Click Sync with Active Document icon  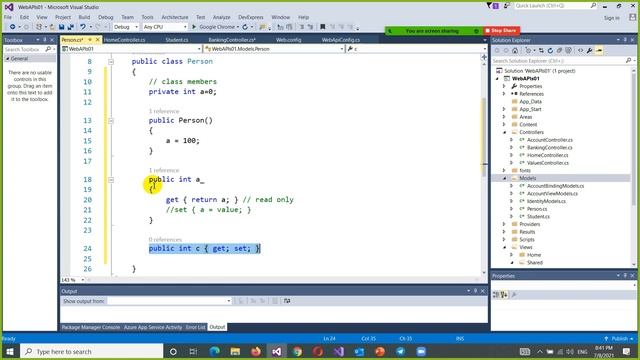(541, 51)
